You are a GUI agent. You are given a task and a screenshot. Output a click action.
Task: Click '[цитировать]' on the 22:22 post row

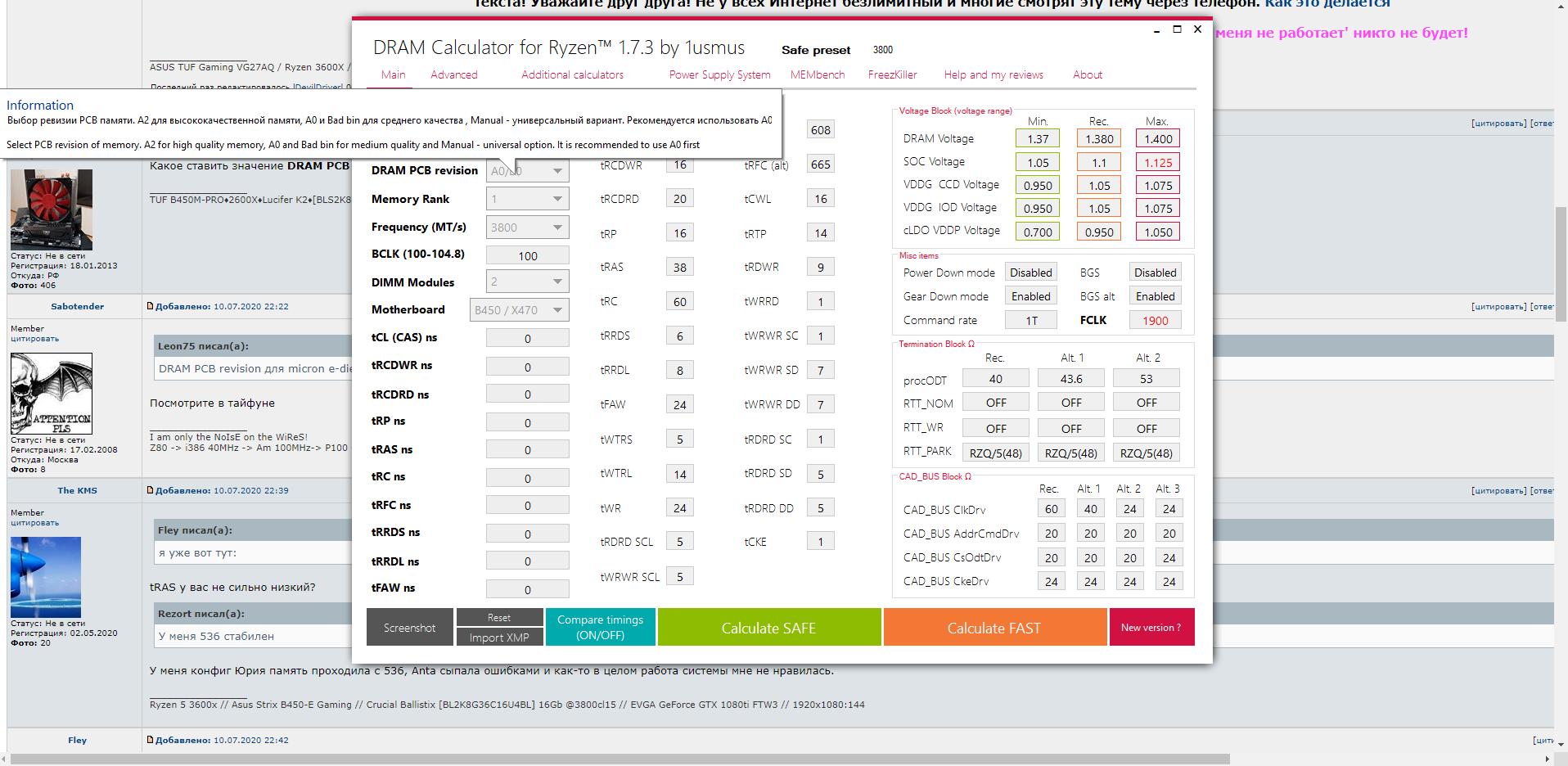1499,307
